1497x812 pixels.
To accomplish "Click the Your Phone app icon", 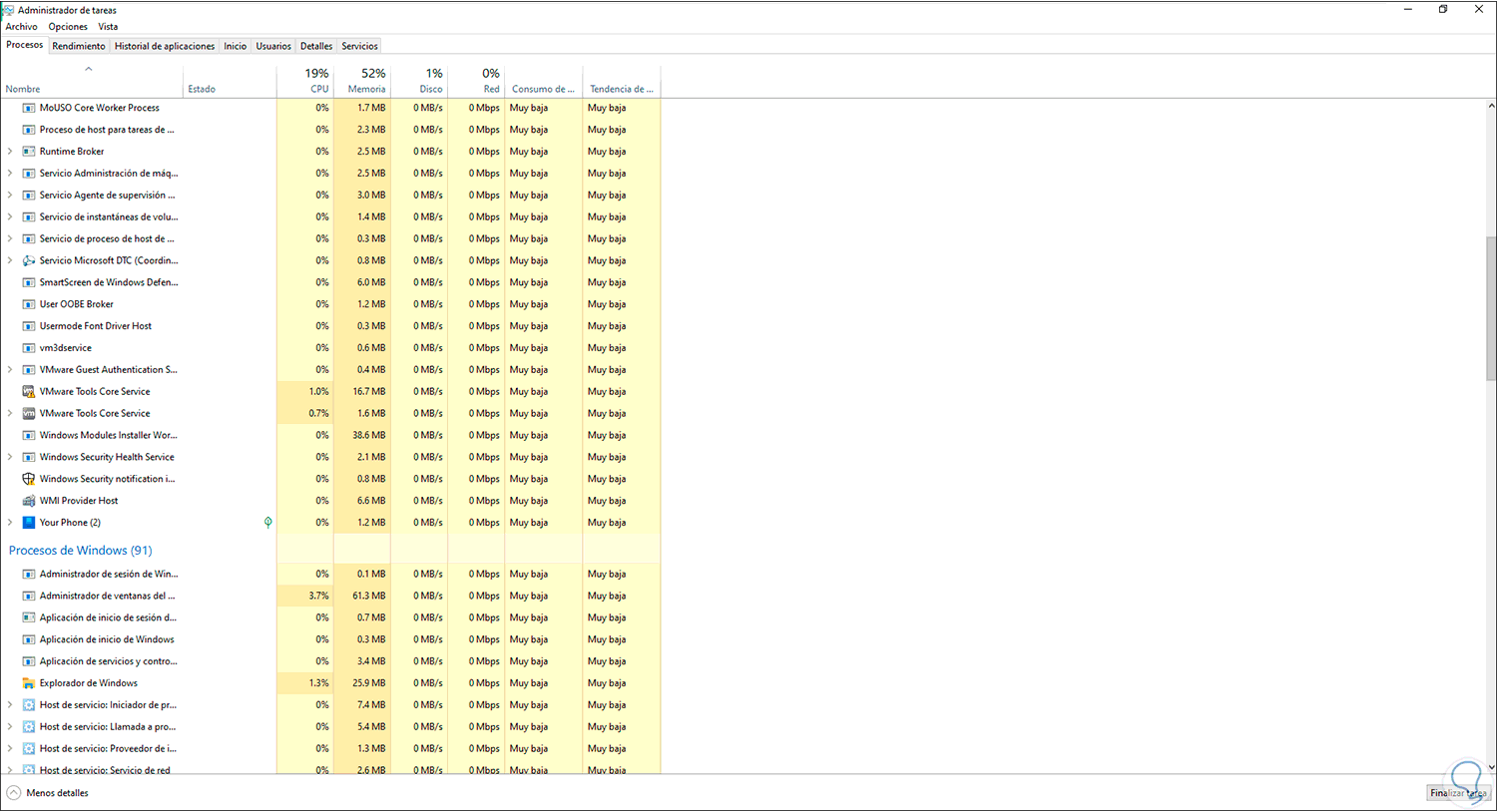I will [29, 523].
